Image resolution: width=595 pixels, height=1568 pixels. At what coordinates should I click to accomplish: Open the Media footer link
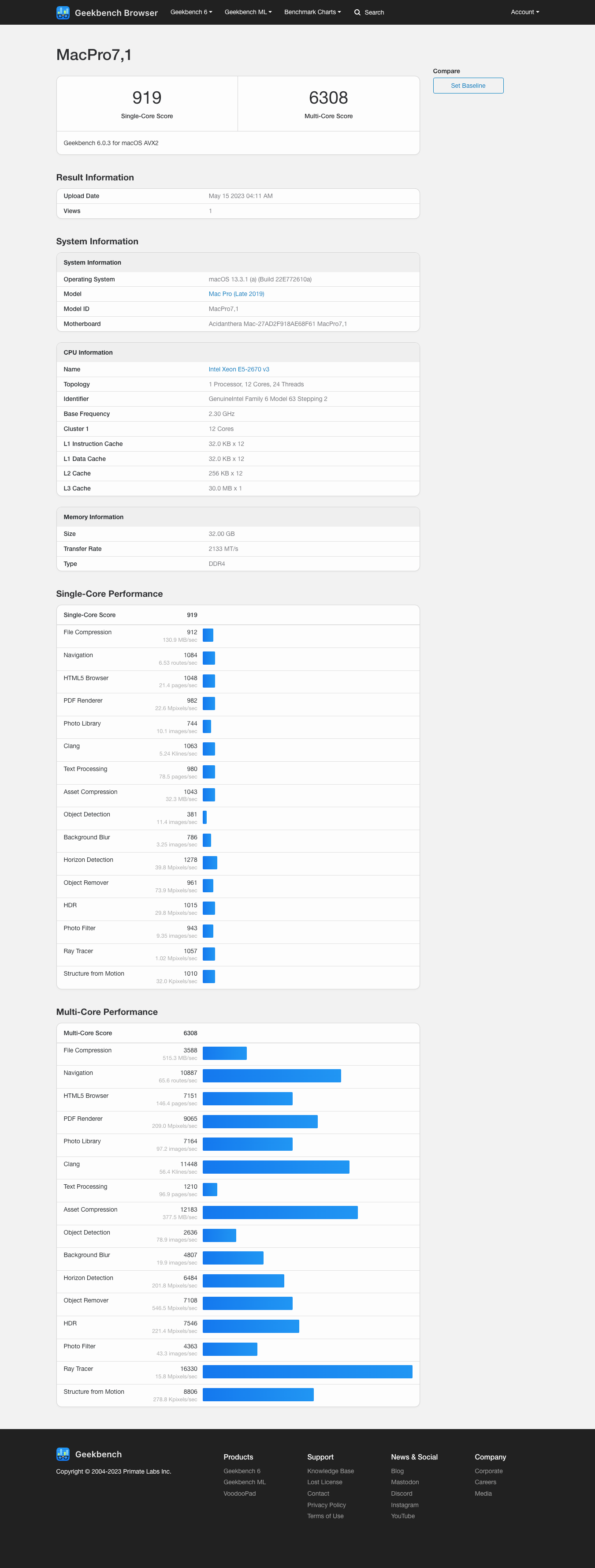[x=483, y=1494]
